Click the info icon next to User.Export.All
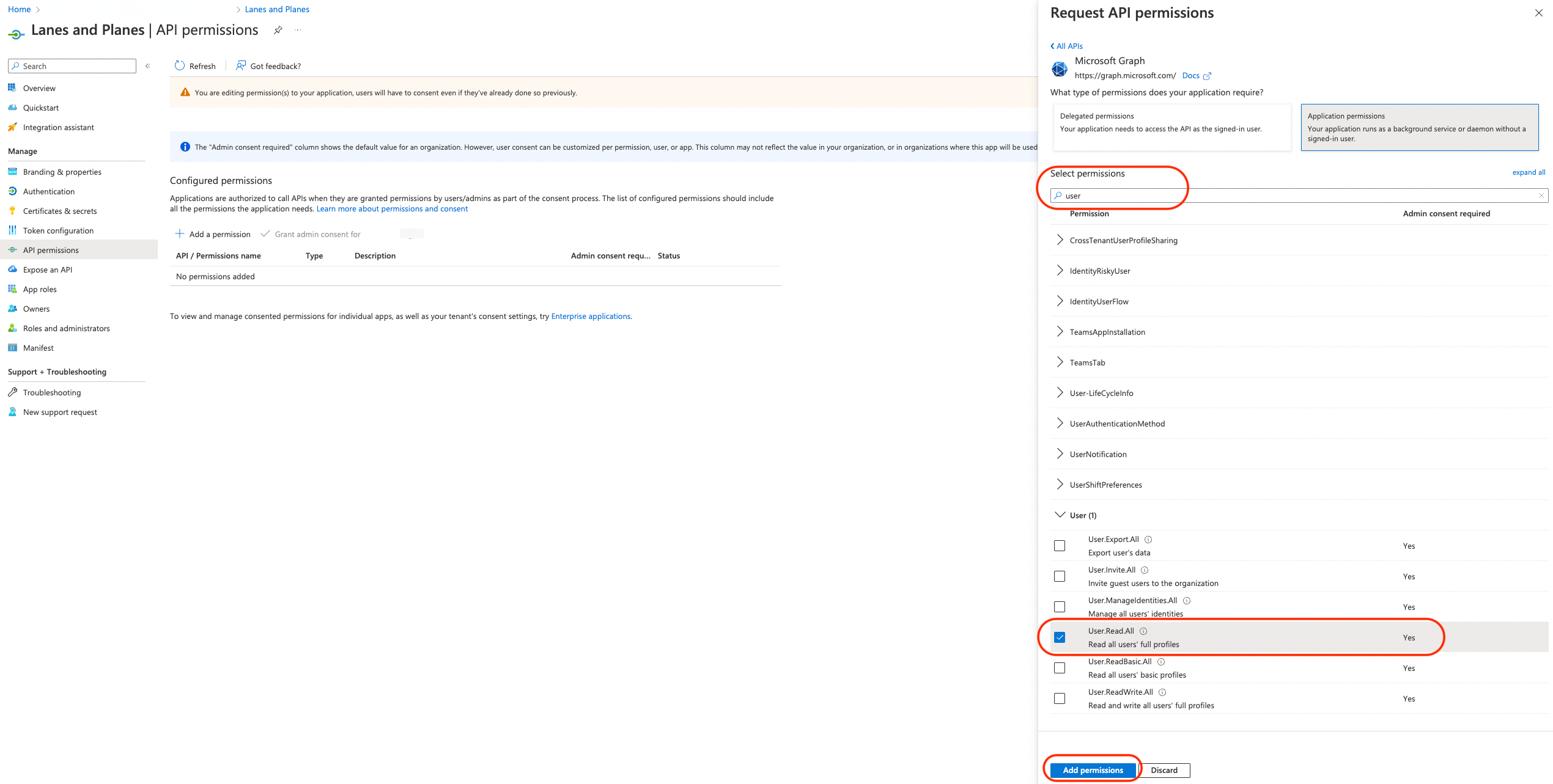Viewport: 1553px width, 784px height. [x=1148, y=540]
